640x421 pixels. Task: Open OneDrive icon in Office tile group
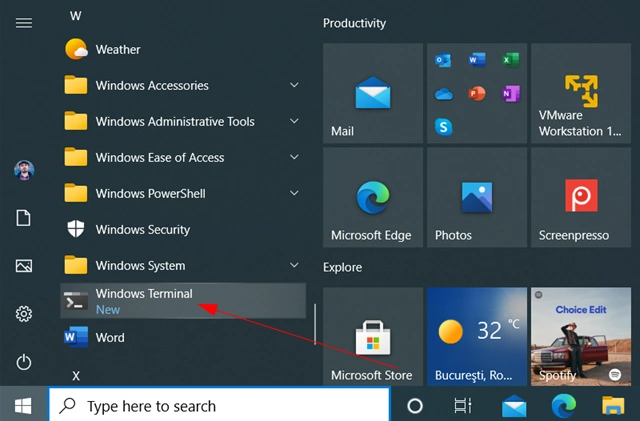pyautogui.click(x=443, y=94)
